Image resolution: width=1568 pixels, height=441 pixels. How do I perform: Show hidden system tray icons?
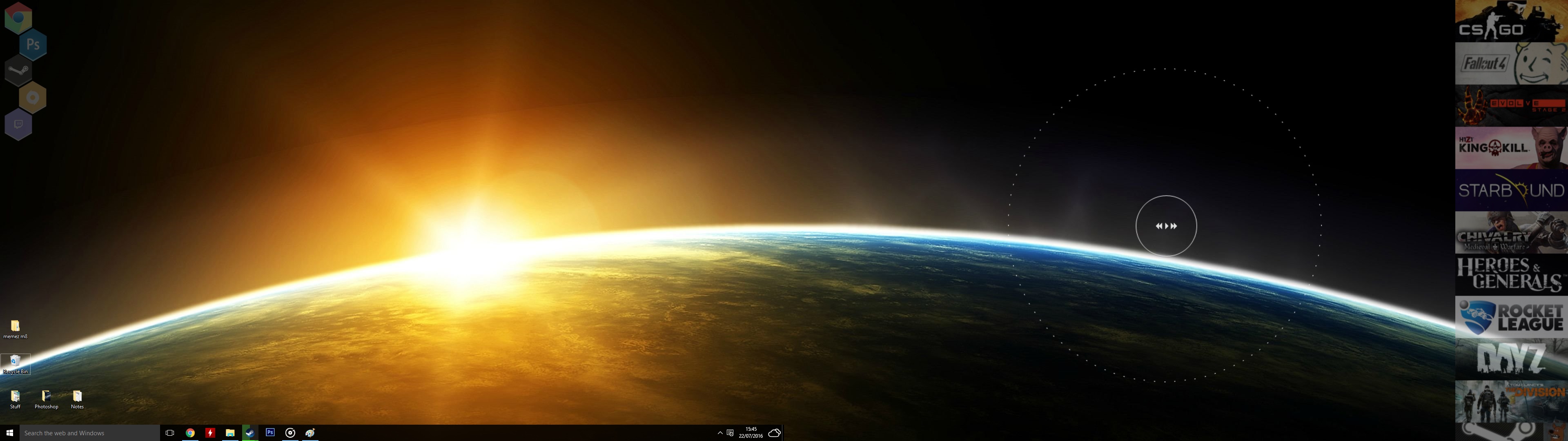point(720,433)
